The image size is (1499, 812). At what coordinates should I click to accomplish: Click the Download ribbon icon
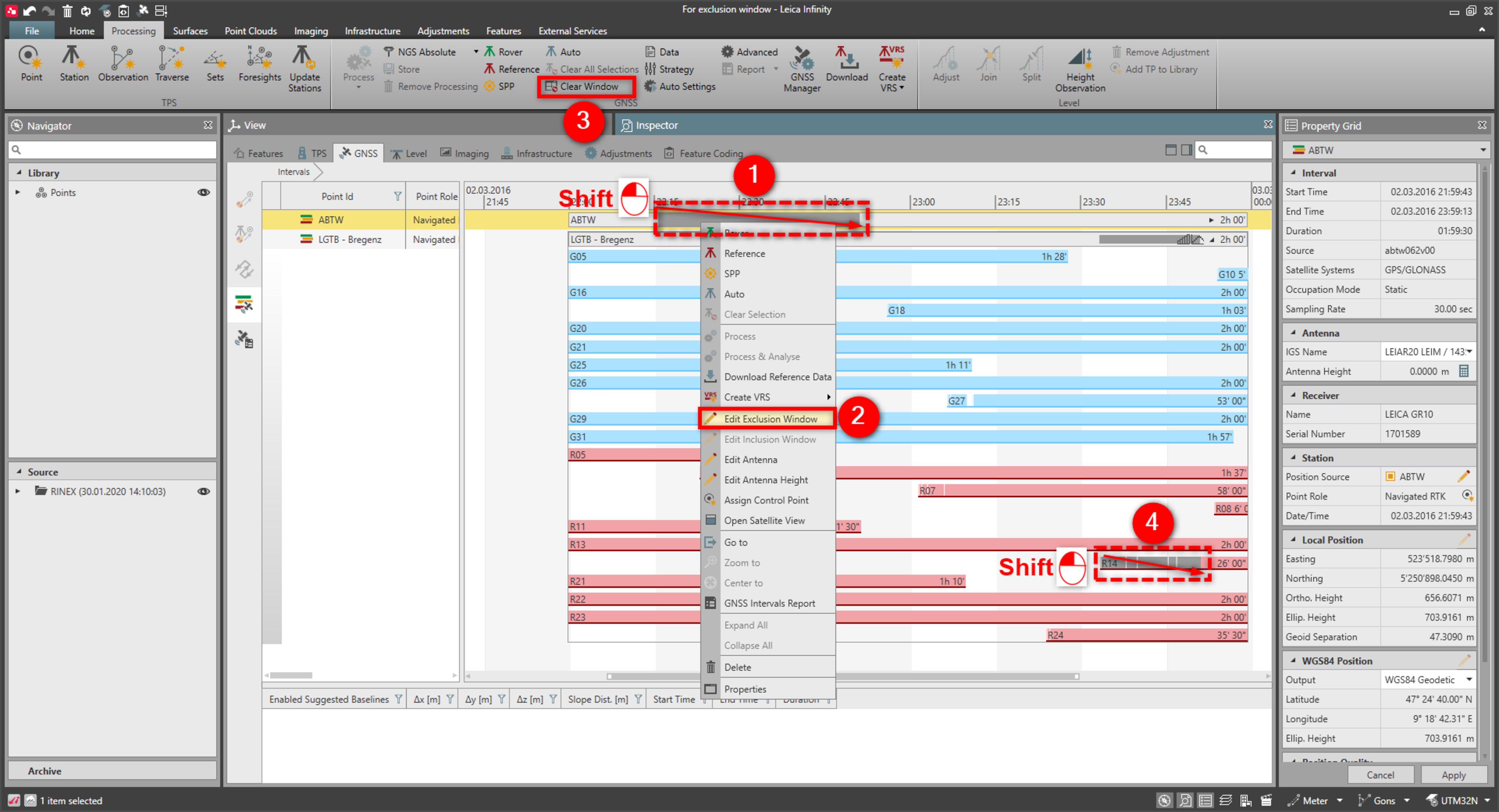pyautogui.click(x=847, y=64)
